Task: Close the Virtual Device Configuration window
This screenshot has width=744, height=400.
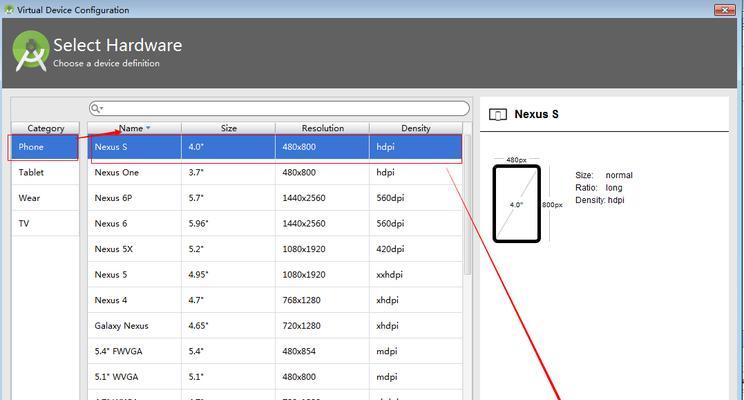Action: pos(724,9)
